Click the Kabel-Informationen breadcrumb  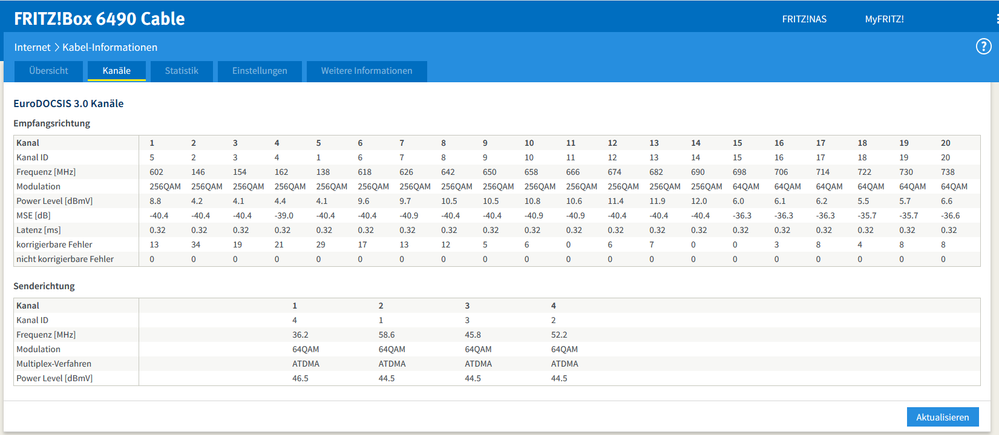110,48
